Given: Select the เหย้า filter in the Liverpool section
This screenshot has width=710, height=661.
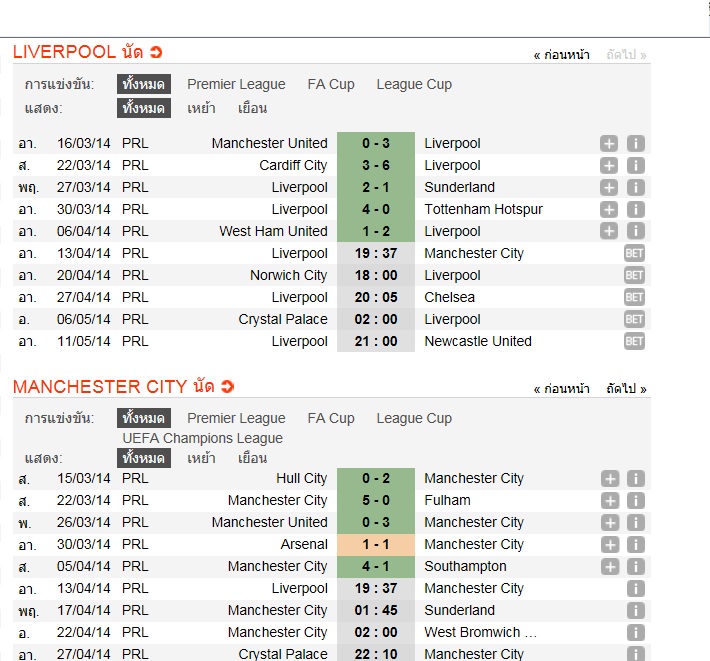Looking at the screenshot, I should 202,108.
